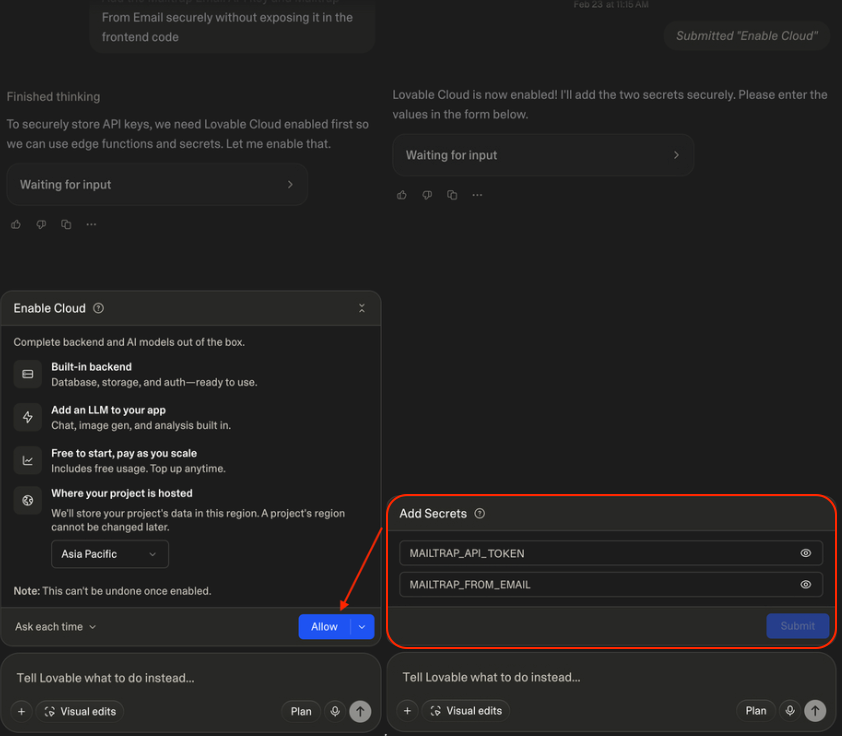Screen dimensions: 842x736
Task: Click Plan button in left chat box
Action: click(x=301, y=711)
